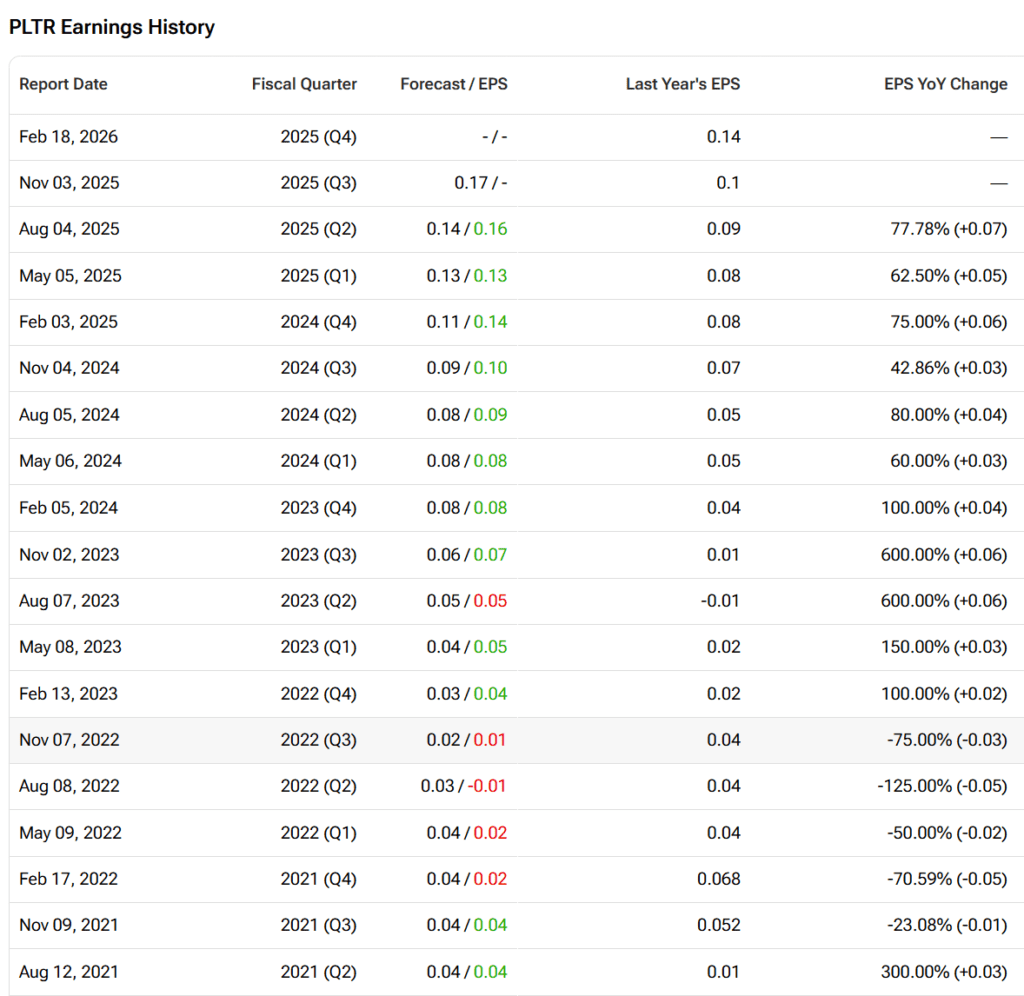Click the red -0.01 EPS value
The width and height of the screenshot is (1024, 996).
(x=487, y=786)
